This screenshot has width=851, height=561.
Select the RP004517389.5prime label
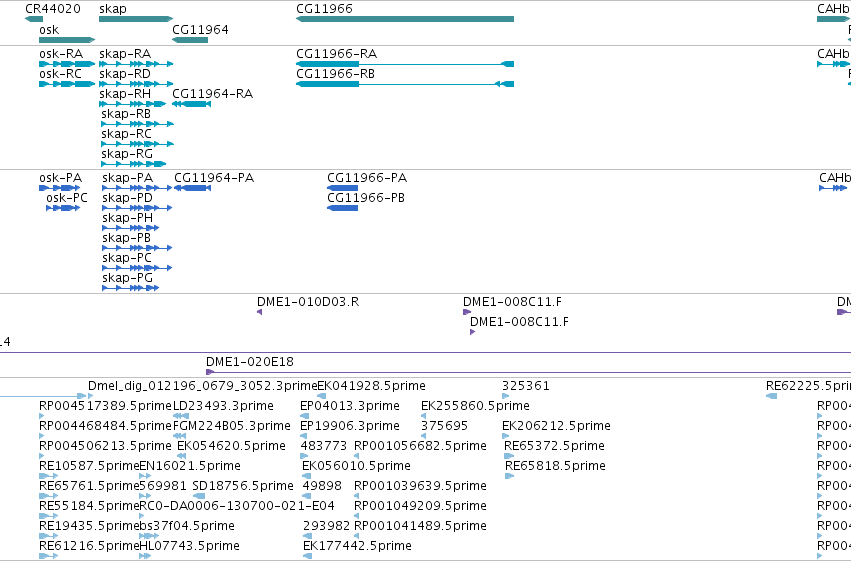[x=105, y=406]
